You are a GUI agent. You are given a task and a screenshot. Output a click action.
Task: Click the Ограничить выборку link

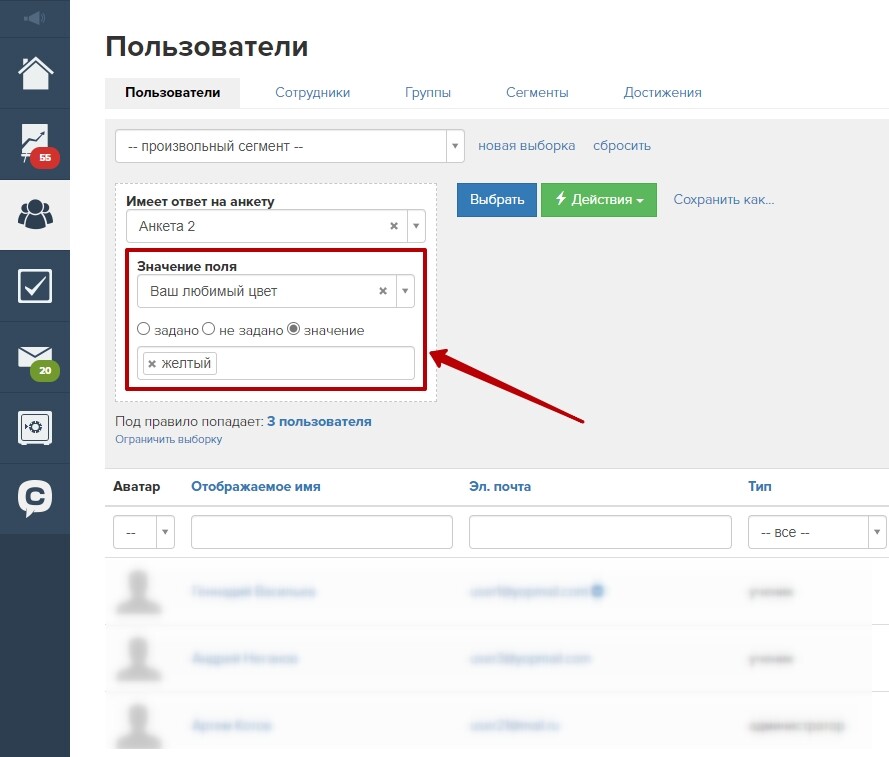pyautogui.click(x=168, y=439)
